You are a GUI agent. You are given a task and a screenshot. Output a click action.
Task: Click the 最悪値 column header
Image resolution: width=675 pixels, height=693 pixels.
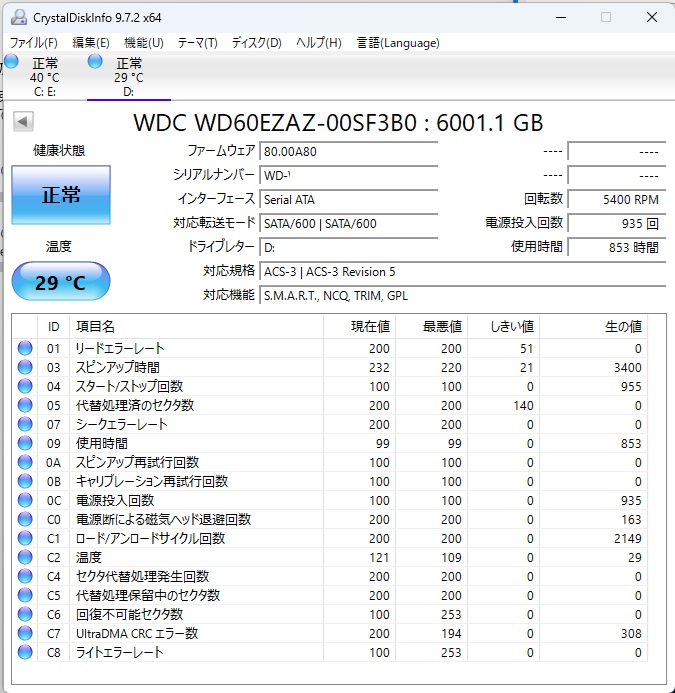(431, 327)
